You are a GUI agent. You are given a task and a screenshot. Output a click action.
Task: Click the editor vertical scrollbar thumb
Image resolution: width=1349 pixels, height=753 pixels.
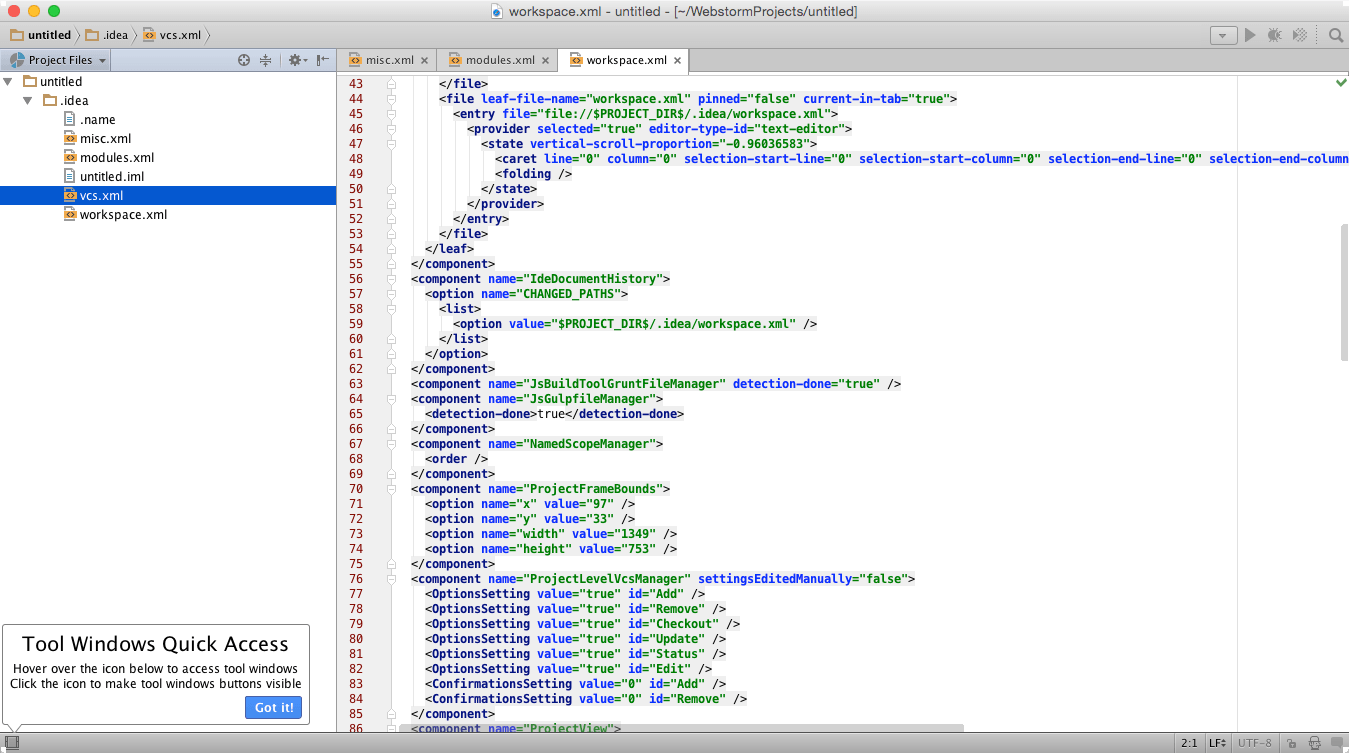(x=1344, y=292)
